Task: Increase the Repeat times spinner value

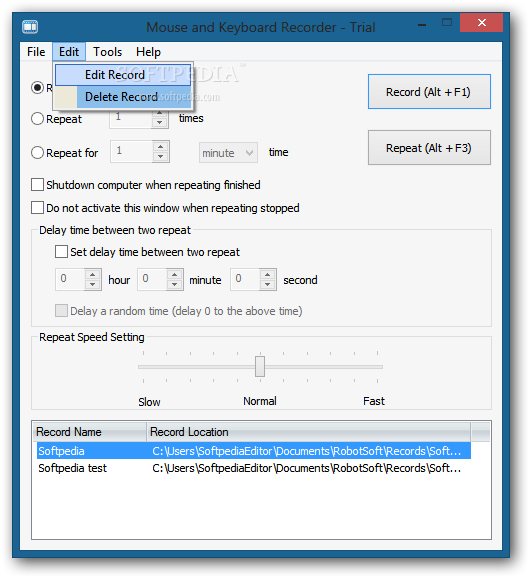Action: [x=160, y=113]
